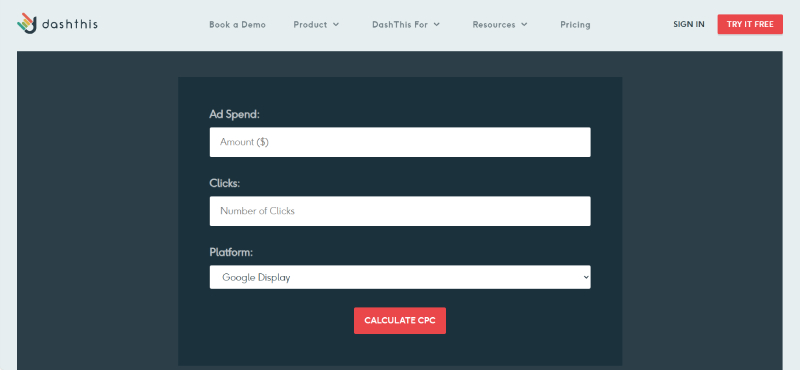This screenshot has width=800, height=370.
Task: Open the DashThis logo home link
Action: click(x=57, y=23)
